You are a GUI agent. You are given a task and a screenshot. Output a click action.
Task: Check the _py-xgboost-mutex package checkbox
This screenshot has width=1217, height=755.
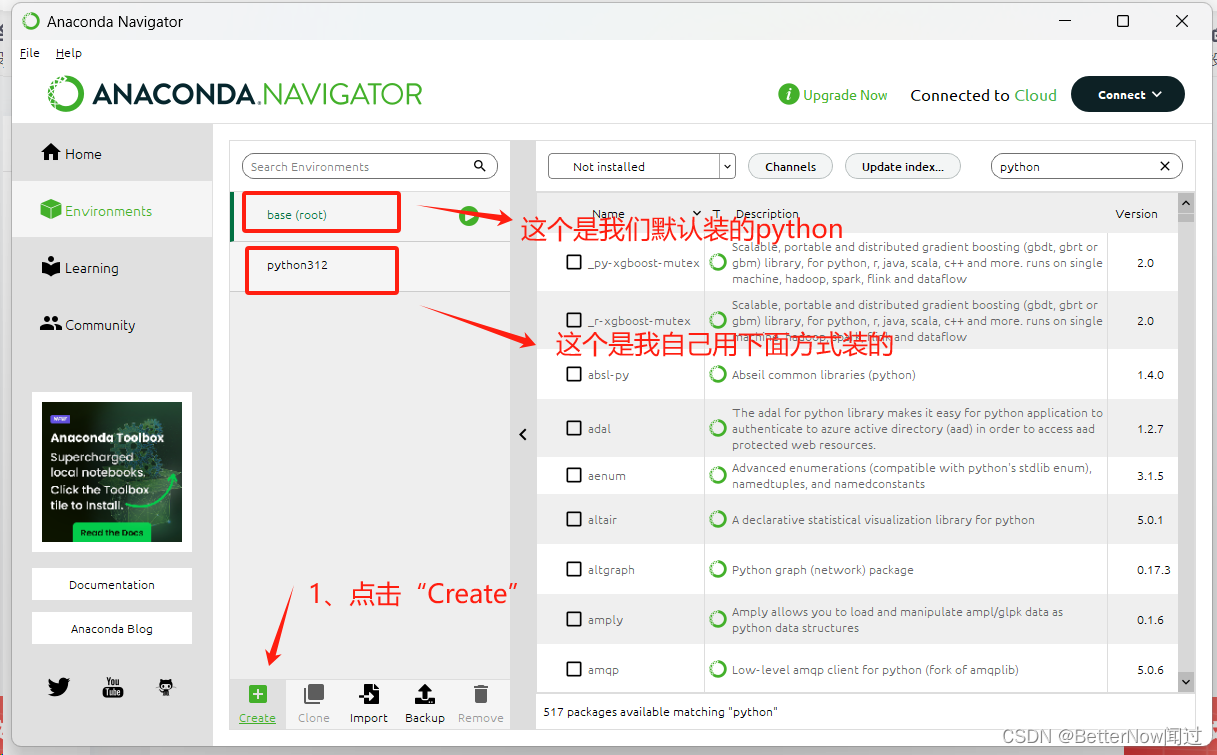click(x=574, y=262)
